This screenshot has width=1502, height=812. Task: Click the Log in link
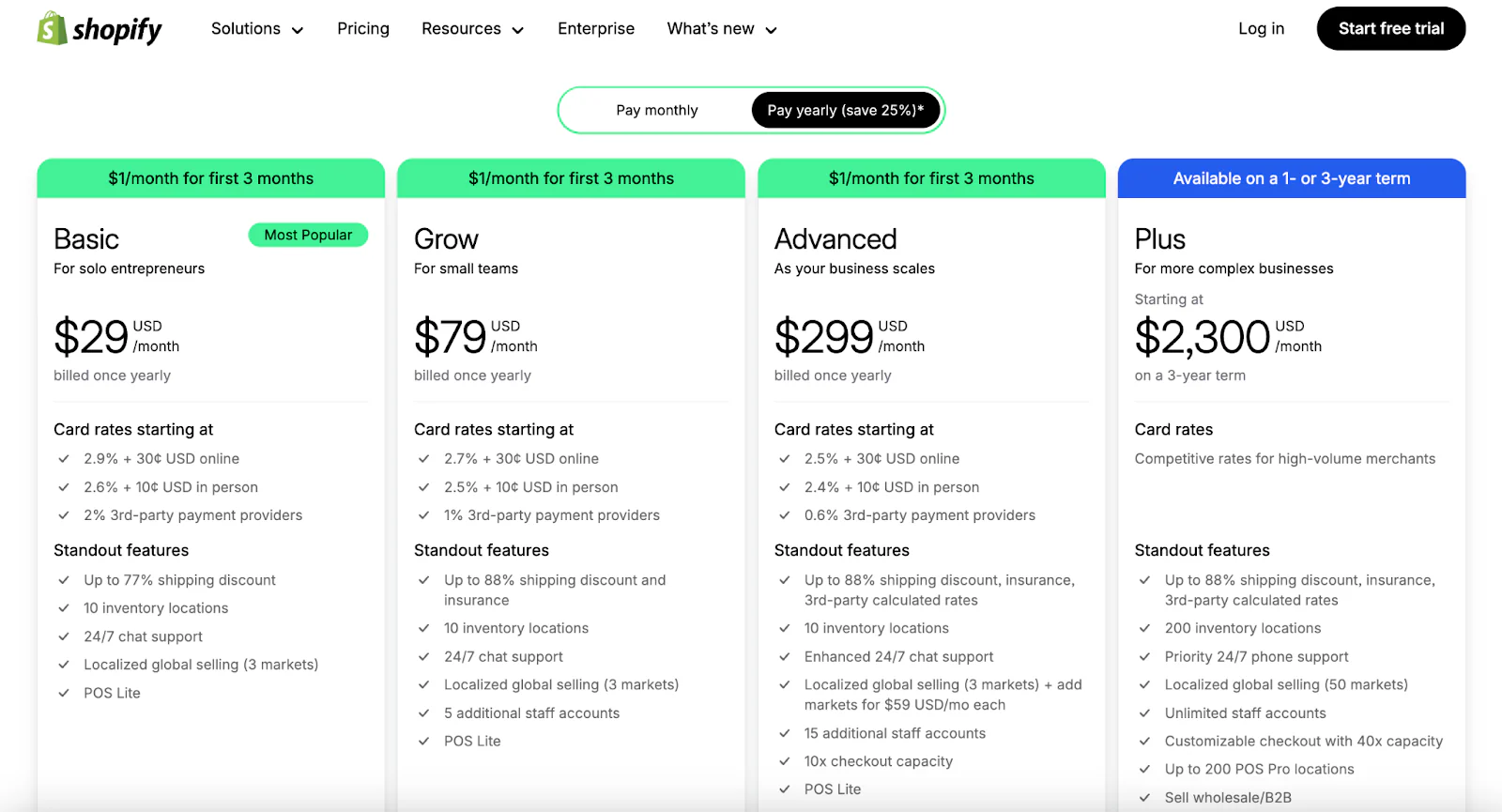(x=1261, y=28)
